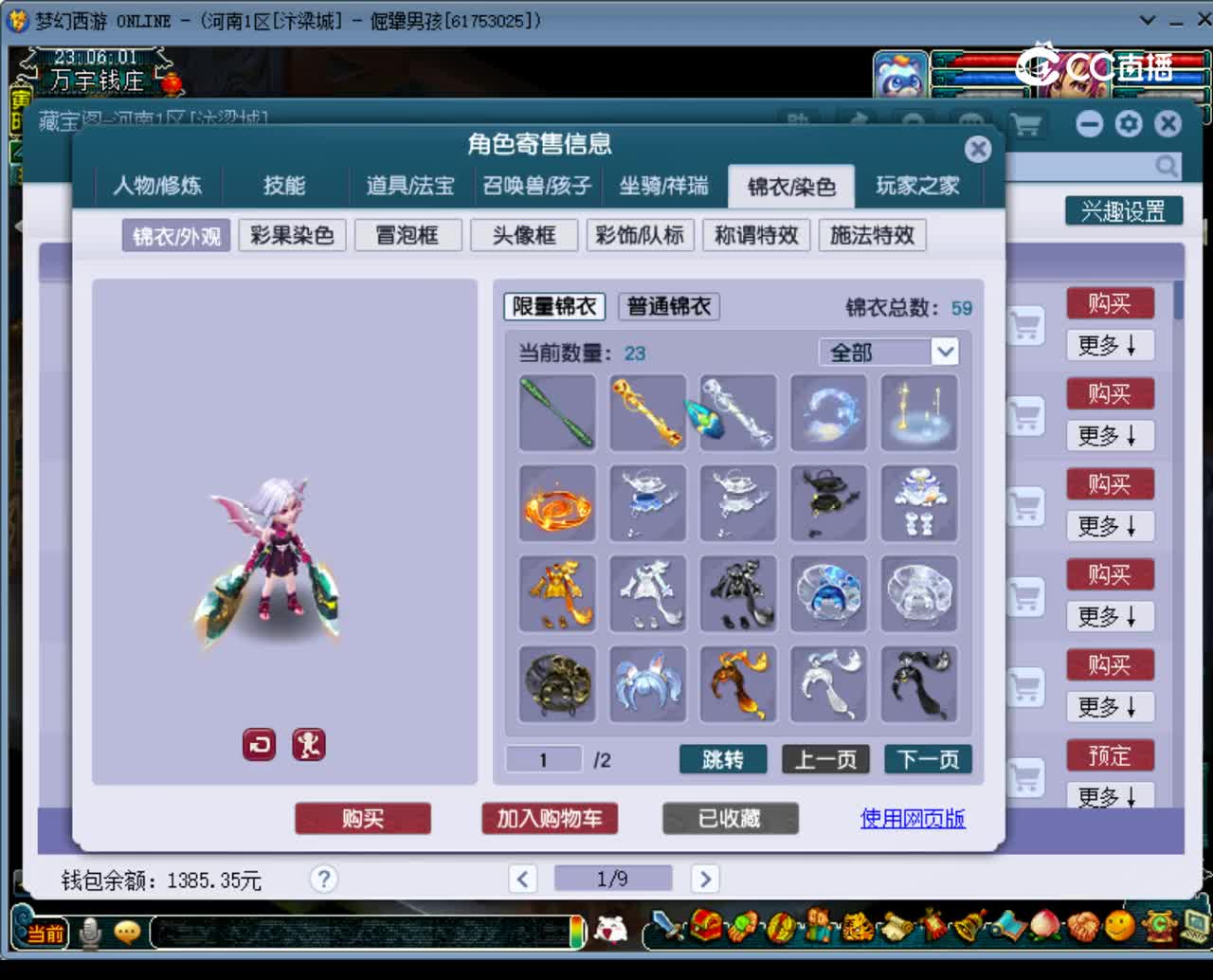This screenshot has height=980, width=1213.
Task: Select the white hair ornament in bottom row
Action: 828,684
